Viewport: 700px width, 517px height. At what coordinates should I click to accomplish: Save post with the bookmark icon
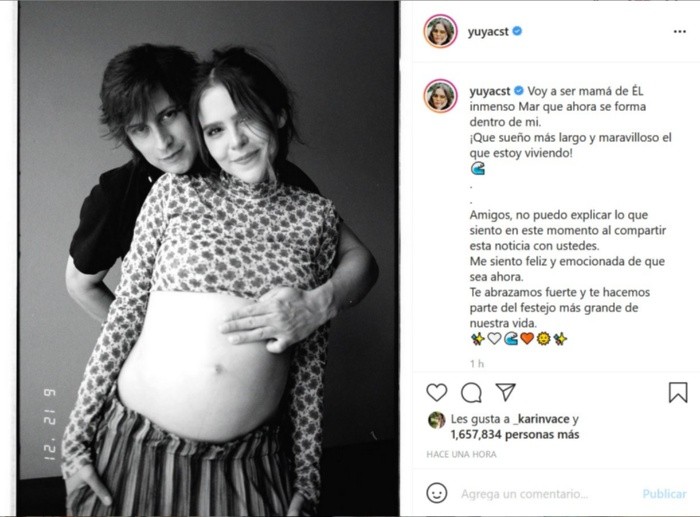coord(678,392)
